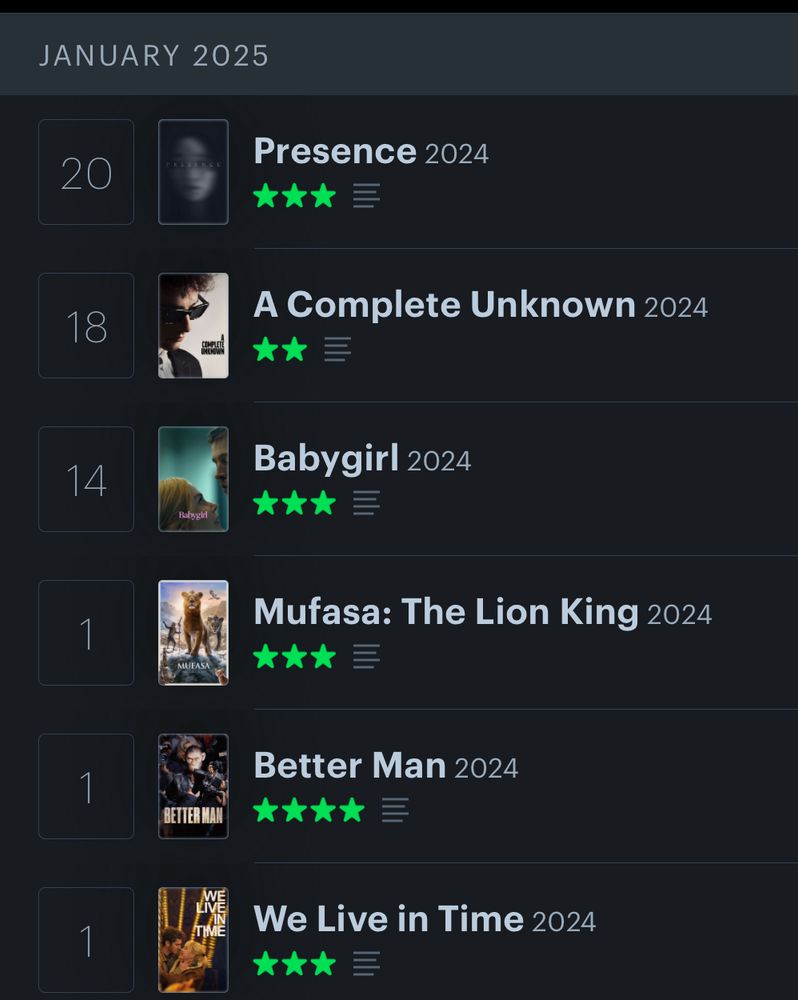This screenshot has width=798, height=1000.
Task: Click the We Live in Time poster
Action: coord(193,939)
